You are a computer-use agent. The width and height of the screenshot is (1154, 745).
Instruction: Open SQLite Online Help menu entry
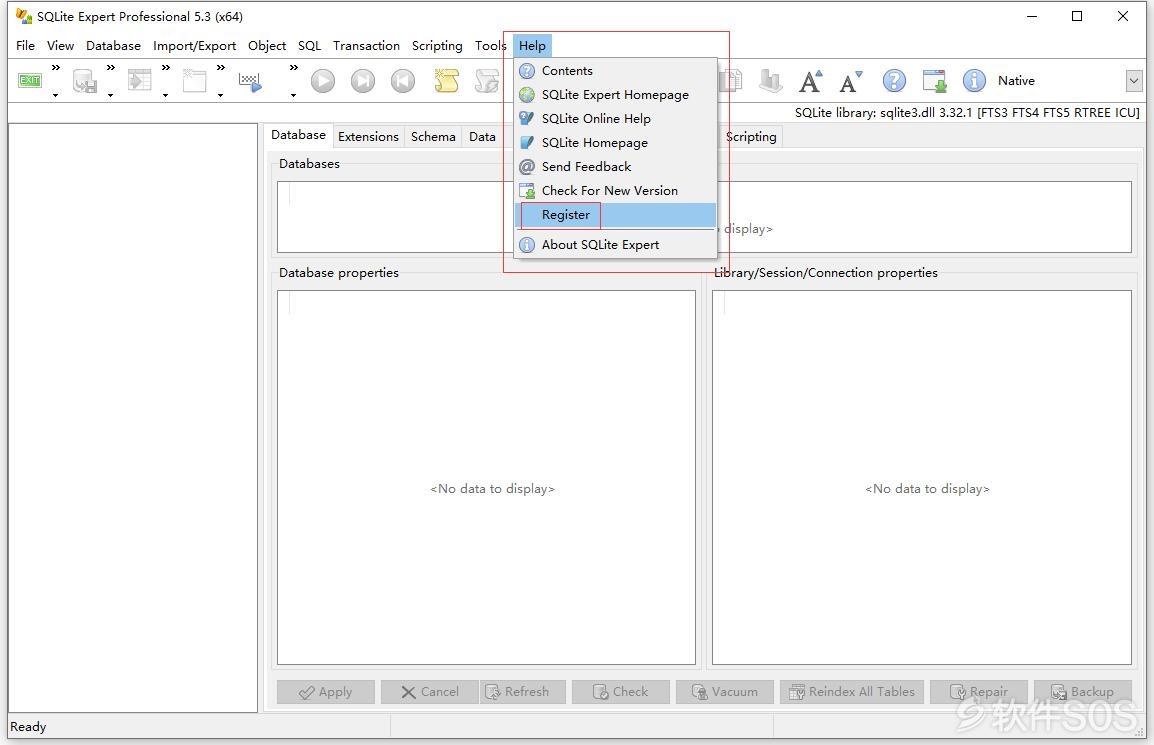click(x=615, y=119)
